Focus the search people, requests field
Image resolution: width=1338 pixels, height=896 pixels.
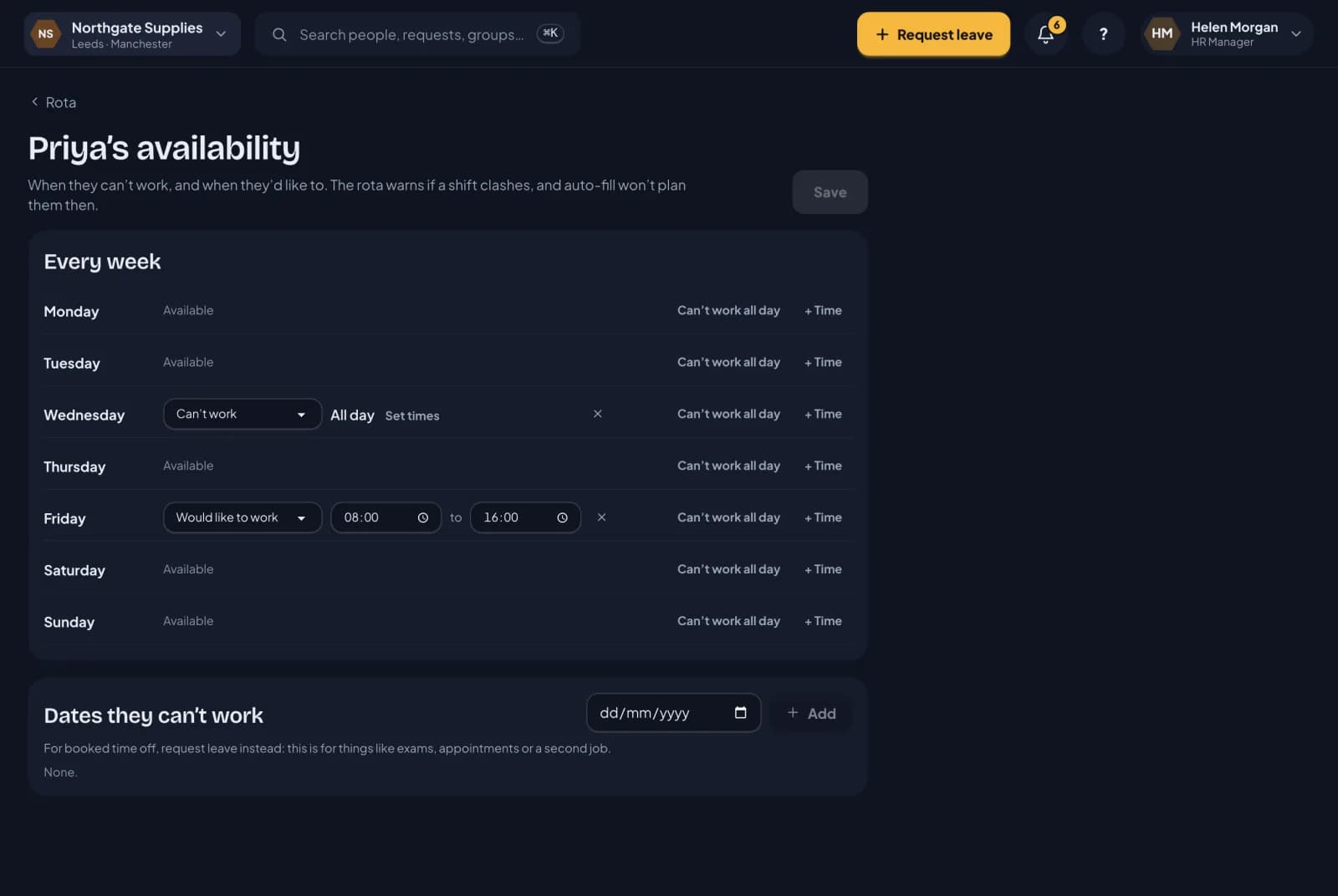tap(417, 34)
